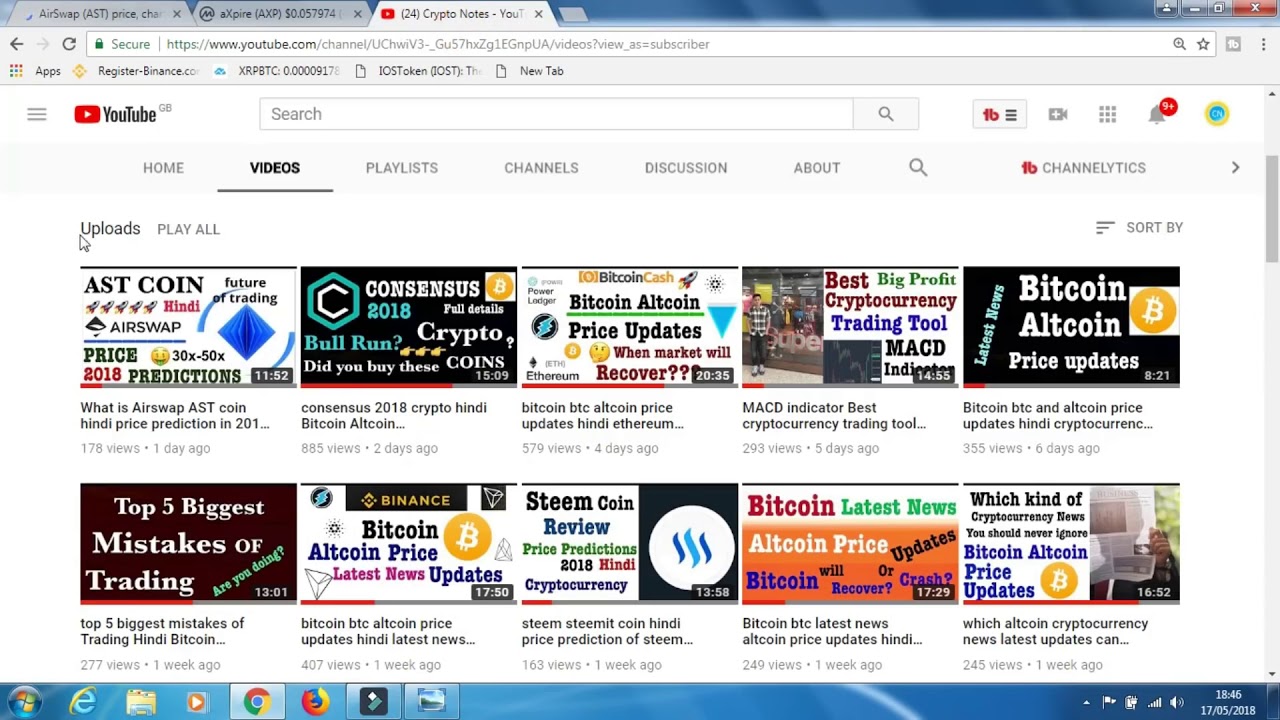
Task: Open the Bitcoin Altcoin 8:21 thumbnail
Action: 1071,327
